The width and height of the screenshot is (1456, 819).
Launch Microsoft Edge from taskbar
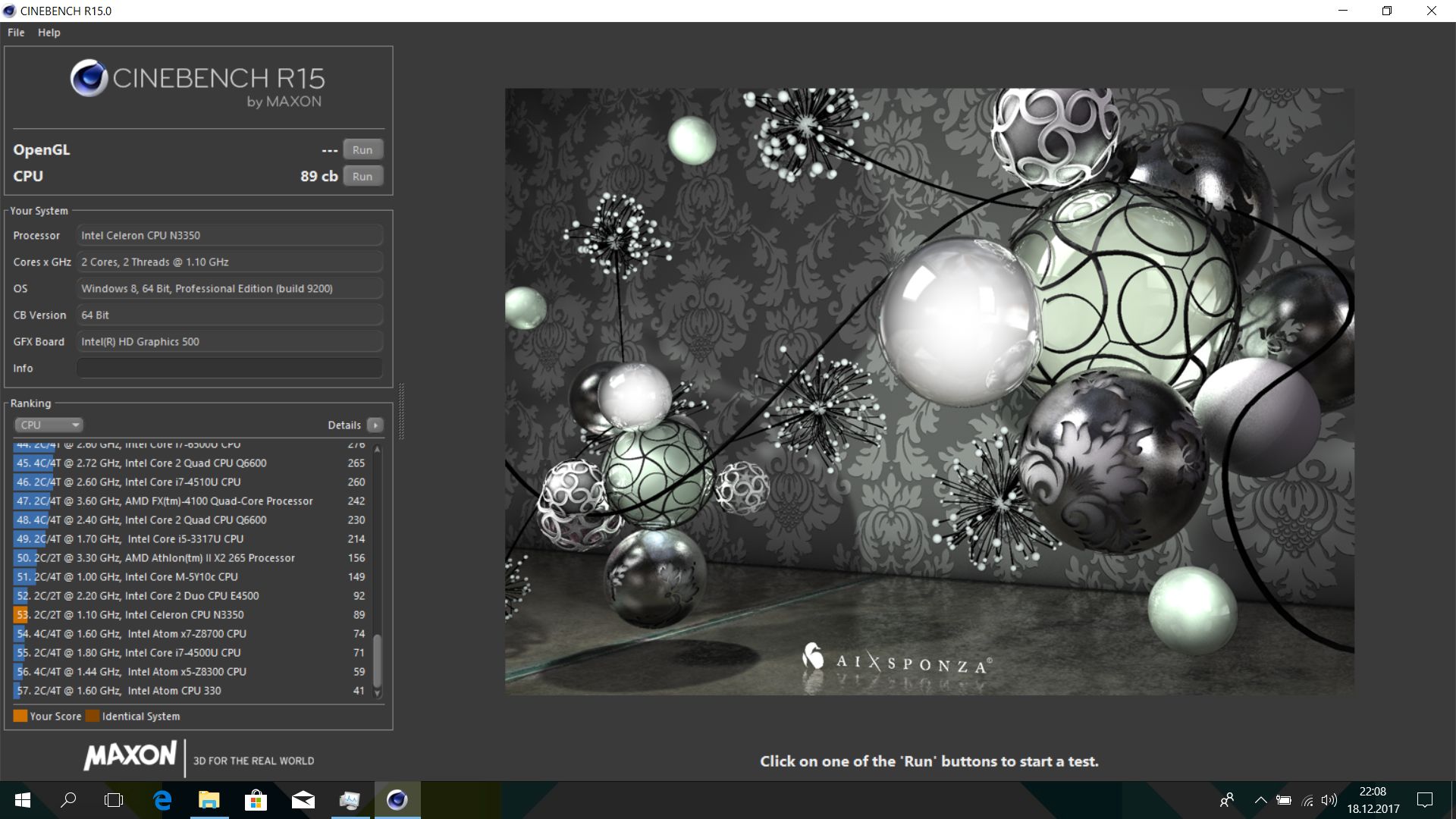click(162, 800)
